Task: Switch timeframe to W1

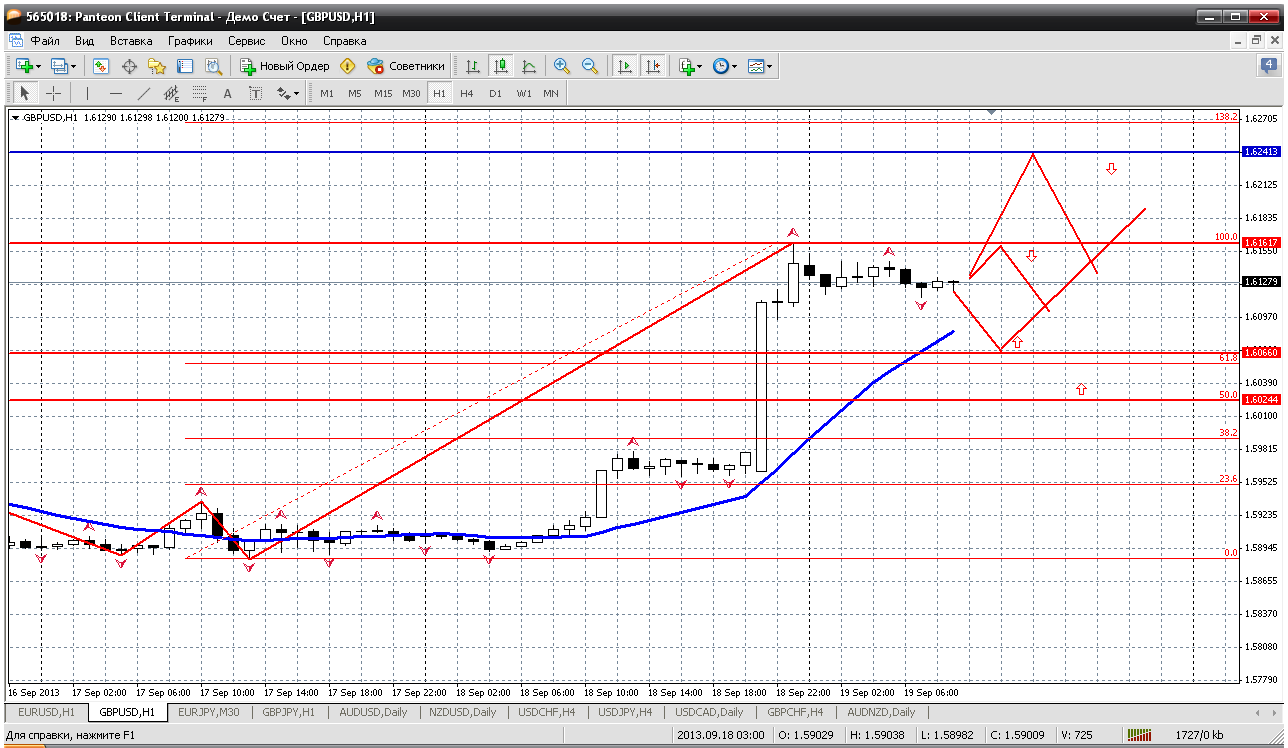Action: pyautogui.click(x=524, y=93)
